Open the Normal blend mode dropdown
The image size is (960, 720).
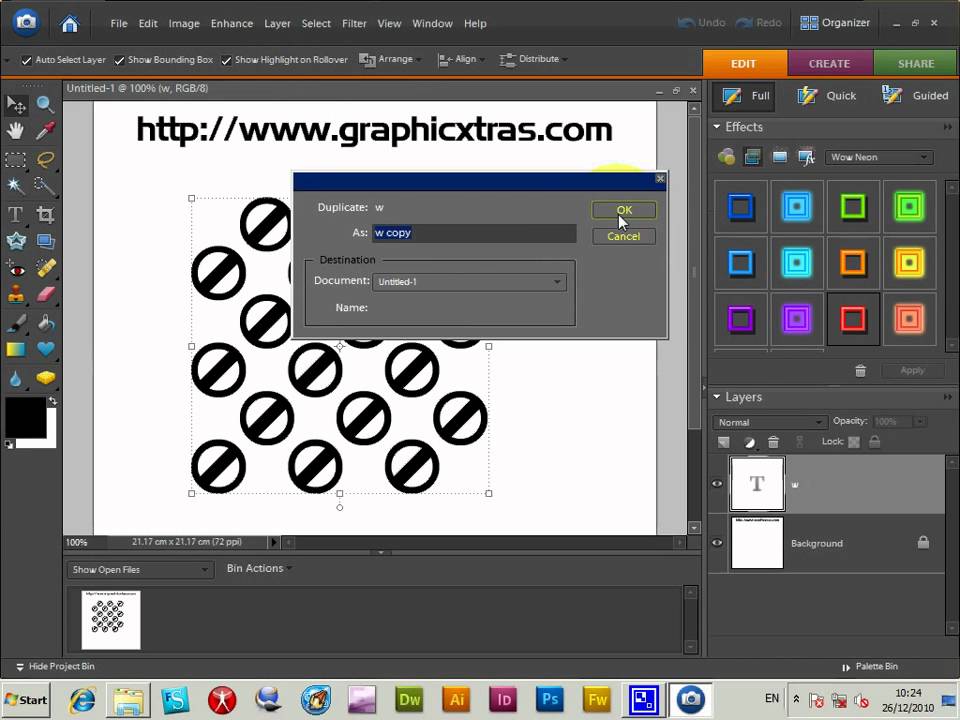click(770, 422)
